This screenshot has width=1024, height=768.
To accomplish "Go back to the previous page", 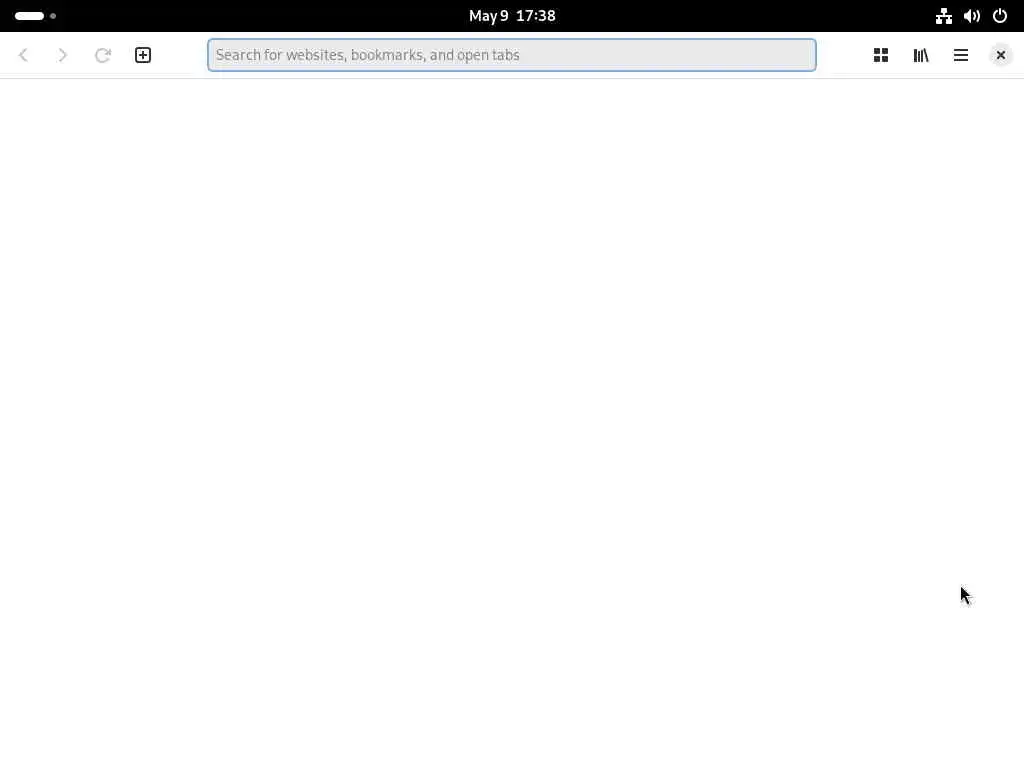I will tap(24, 55).
